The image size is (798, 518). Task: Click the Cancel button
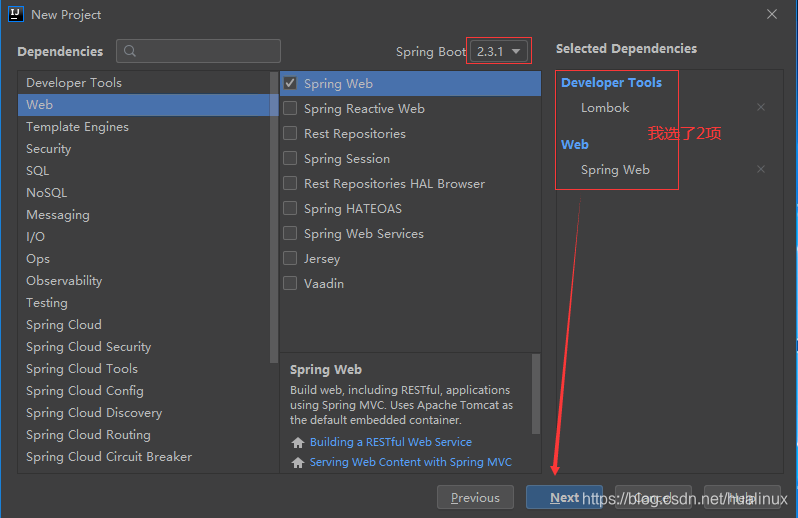653,497
